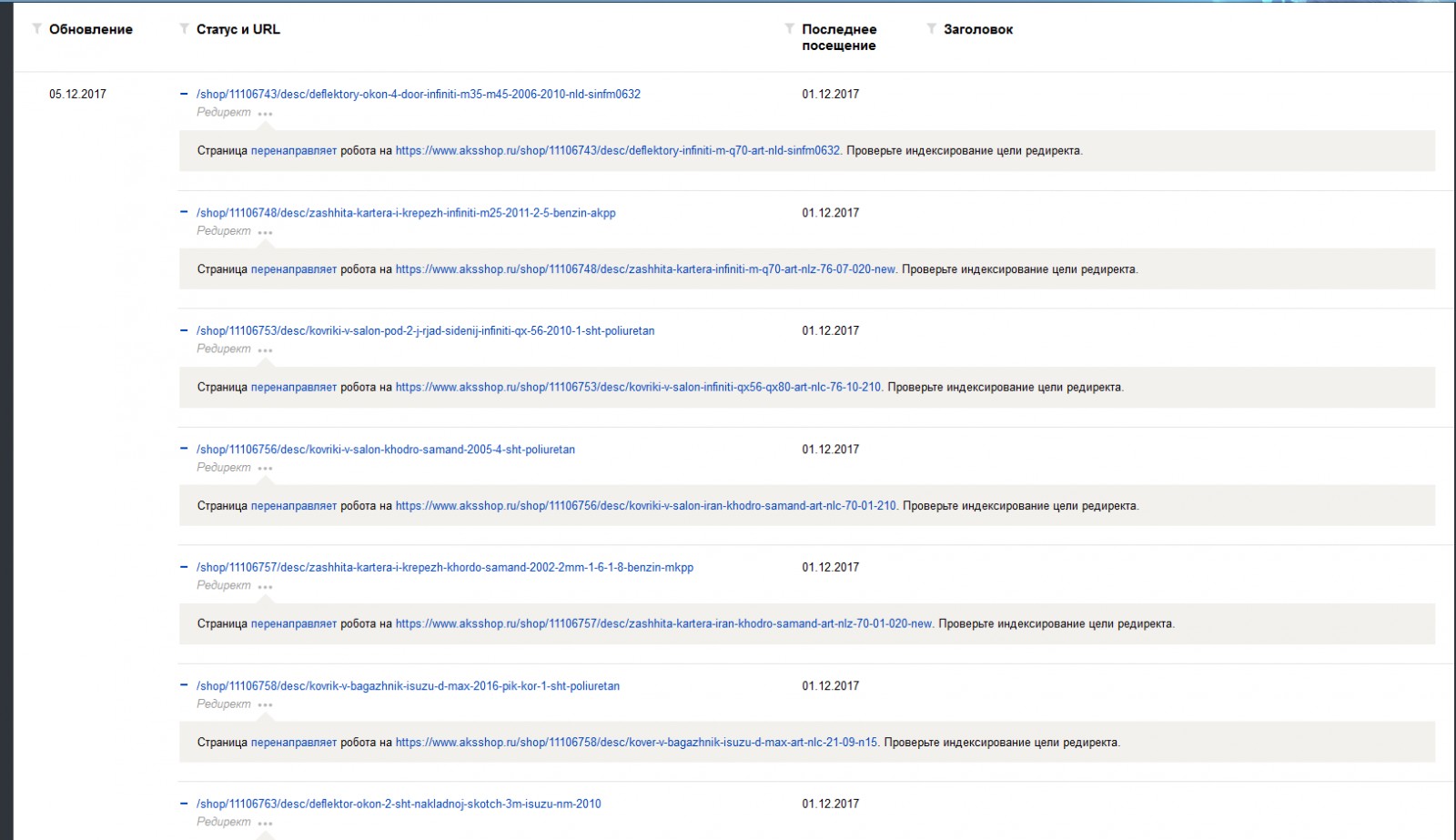
Task: Open the /shop/11106756 kovriki-v-salon-khodro-samand link
Action: pos(386,449)
